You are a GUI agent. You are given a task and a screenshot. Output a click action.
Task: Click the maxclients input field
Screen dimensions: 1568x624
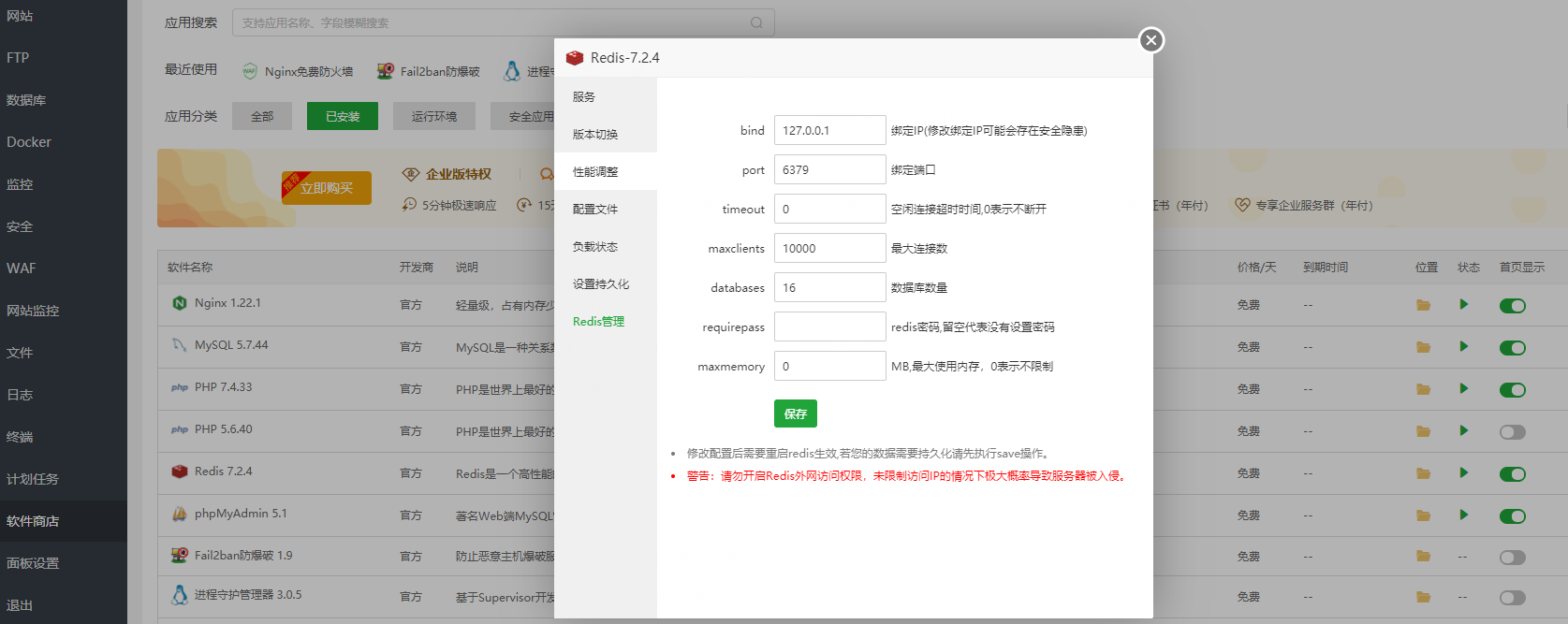click(x=829, y=248)
